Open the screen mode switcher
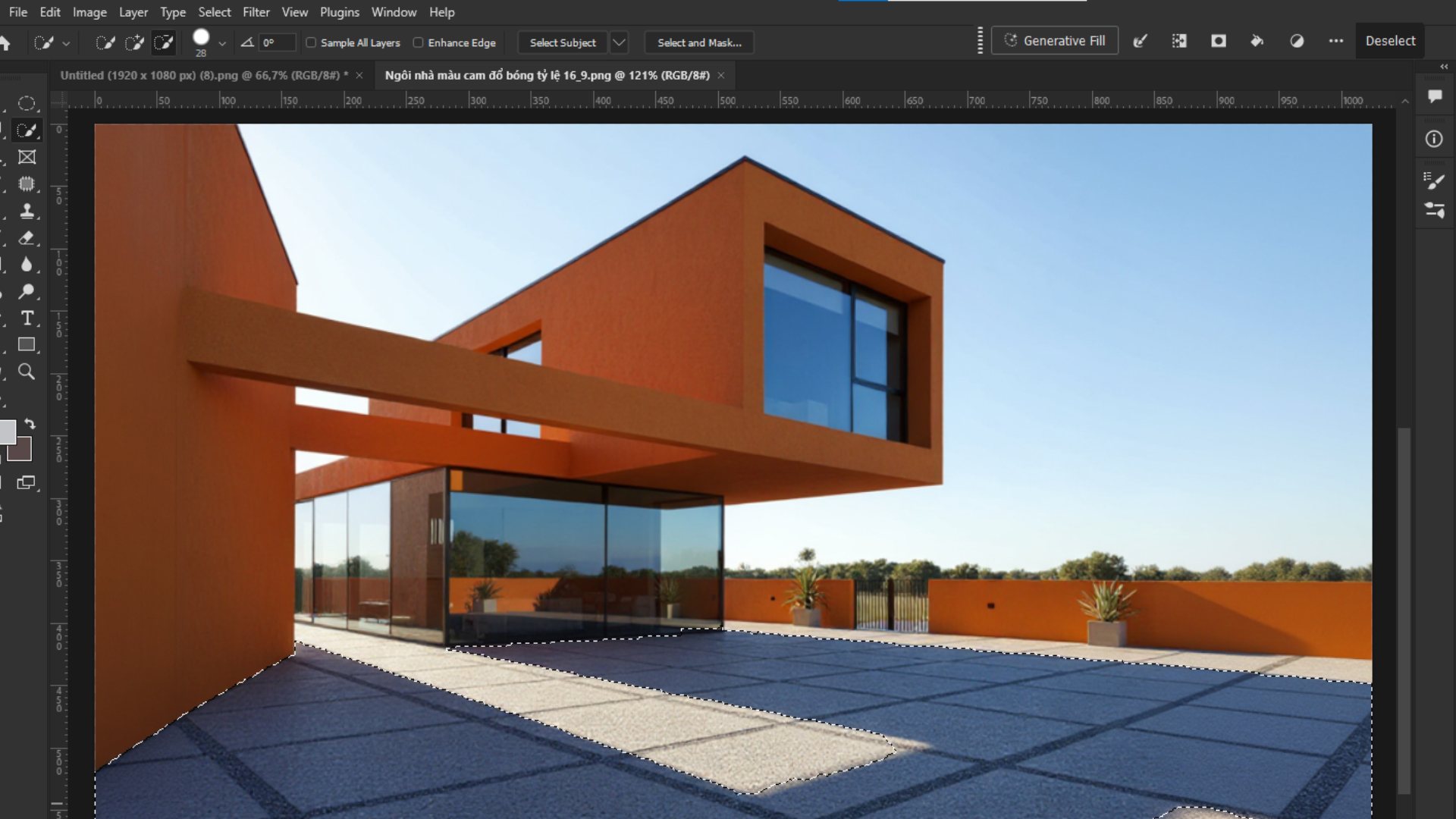The width and height of the screenshot is (1456, 819). pos(27,483)
